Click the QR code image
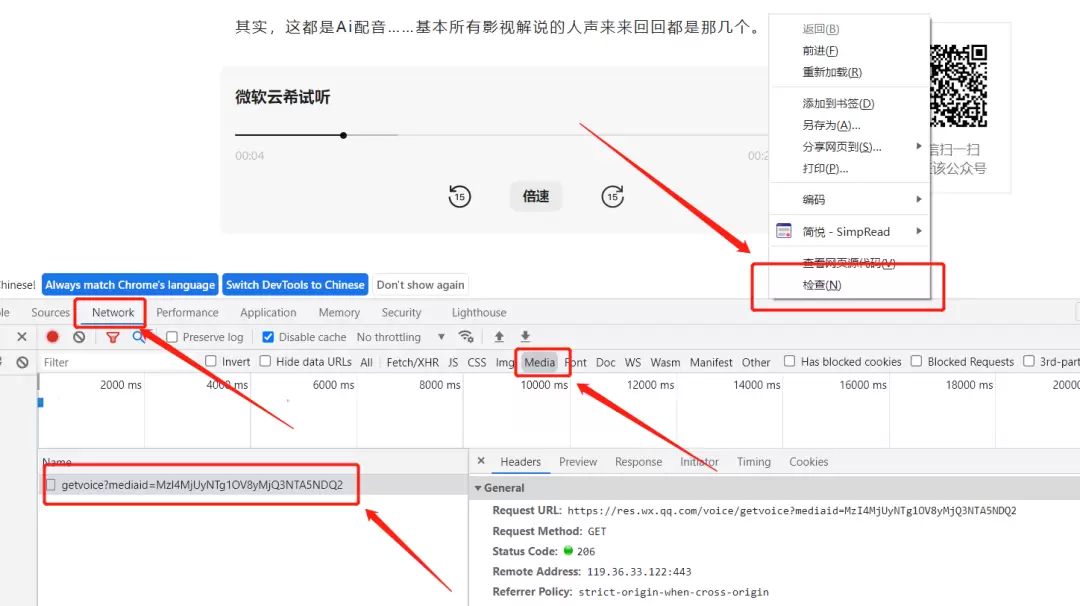The width and height of the screenshot is (1080, 606). tap(959, 85)
